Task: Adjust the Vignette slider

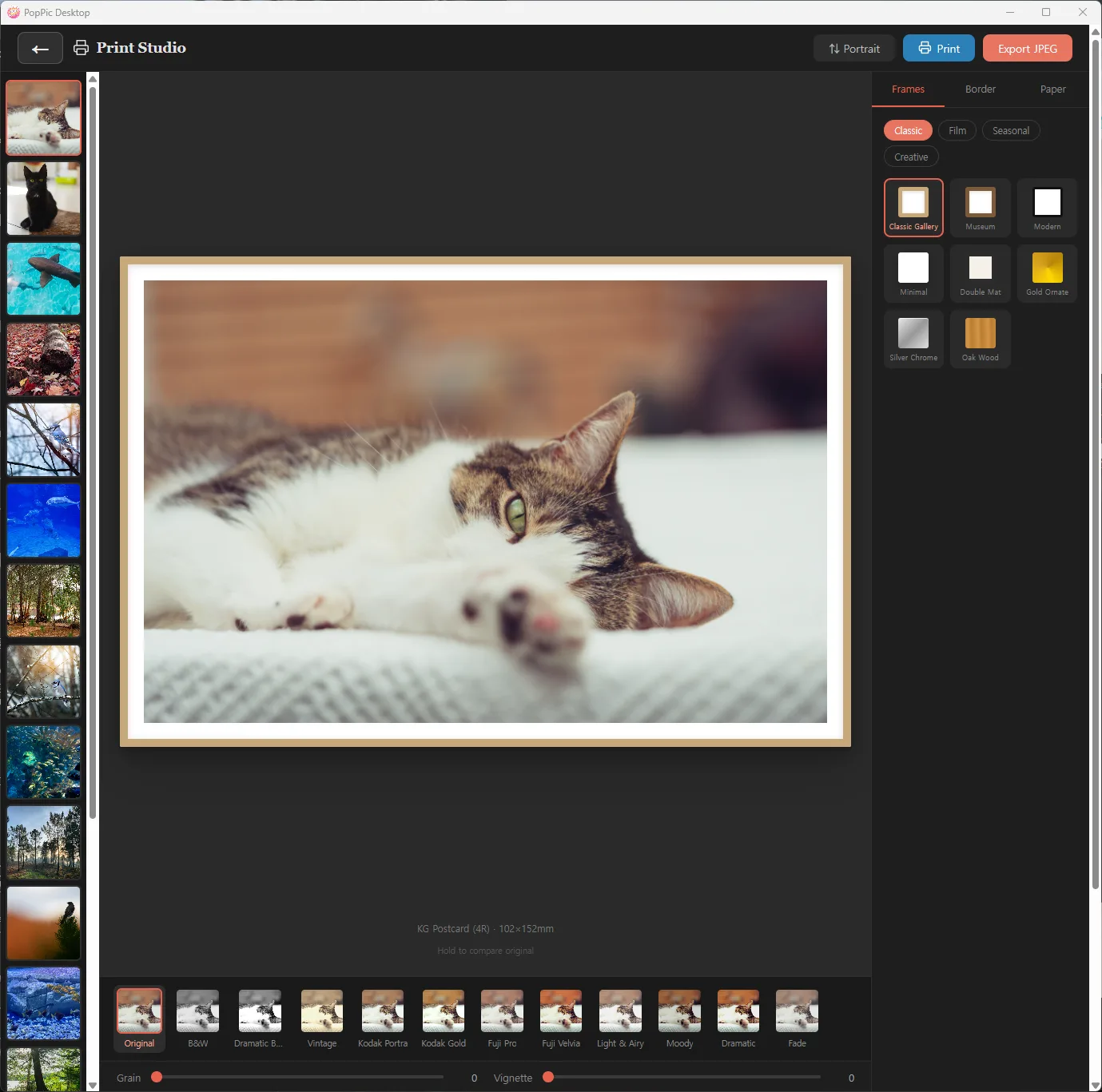Action: [x=683, y=1078]
